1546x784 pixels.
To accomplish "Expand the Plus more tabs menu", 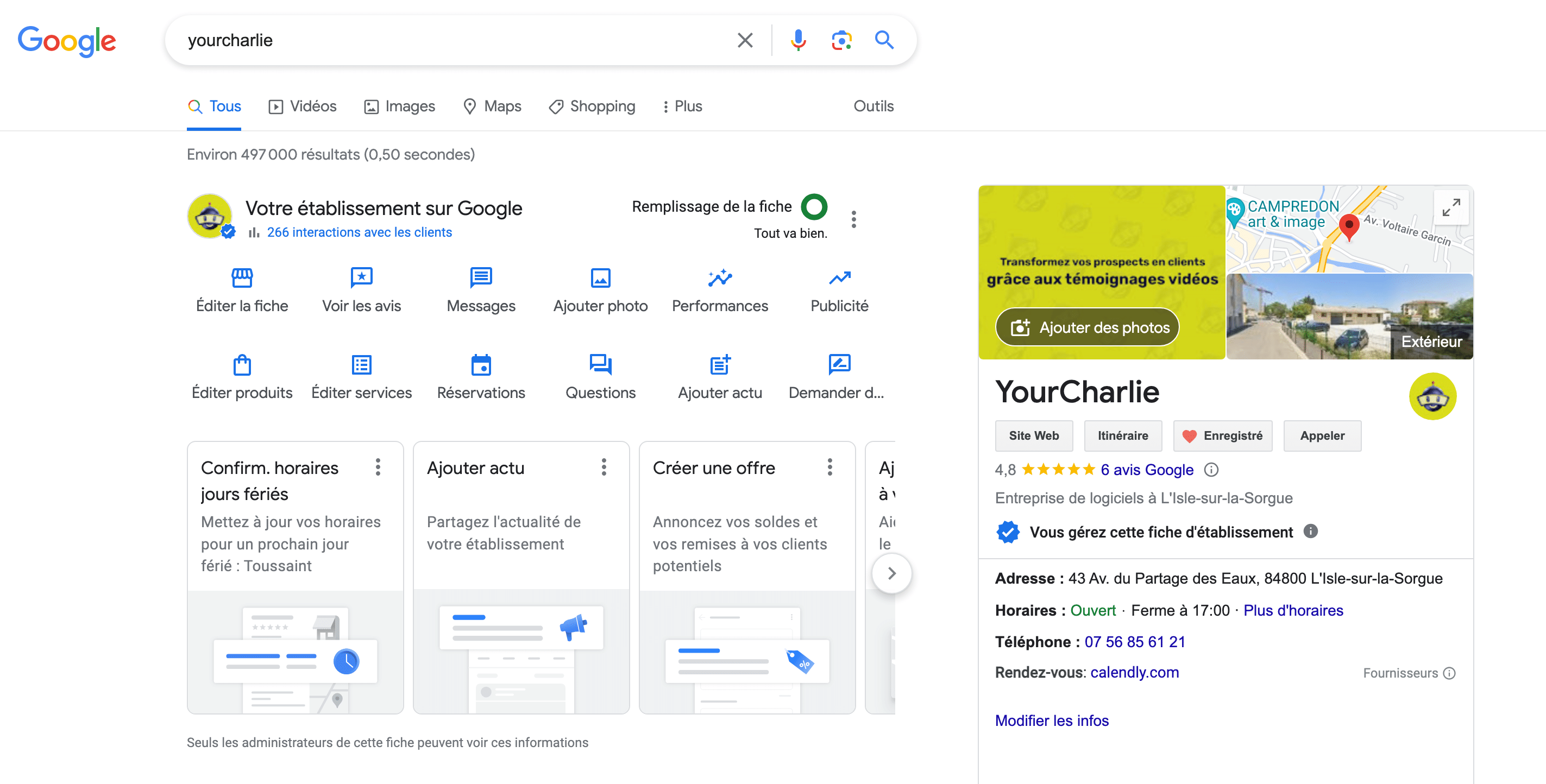I will click(682, 106).
